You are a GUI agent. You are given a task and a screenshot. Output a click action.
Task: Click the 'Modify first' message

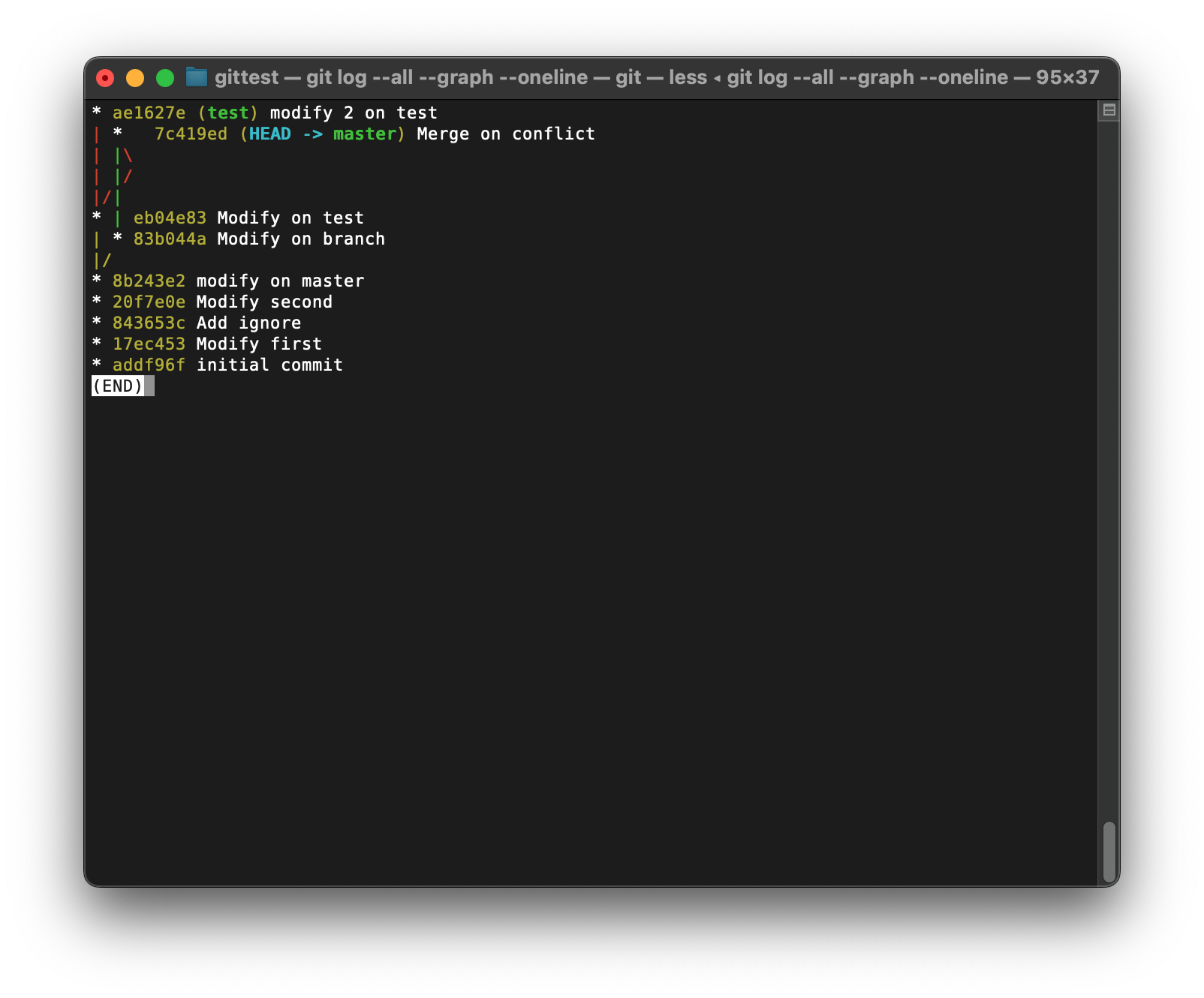click(259, 344)
